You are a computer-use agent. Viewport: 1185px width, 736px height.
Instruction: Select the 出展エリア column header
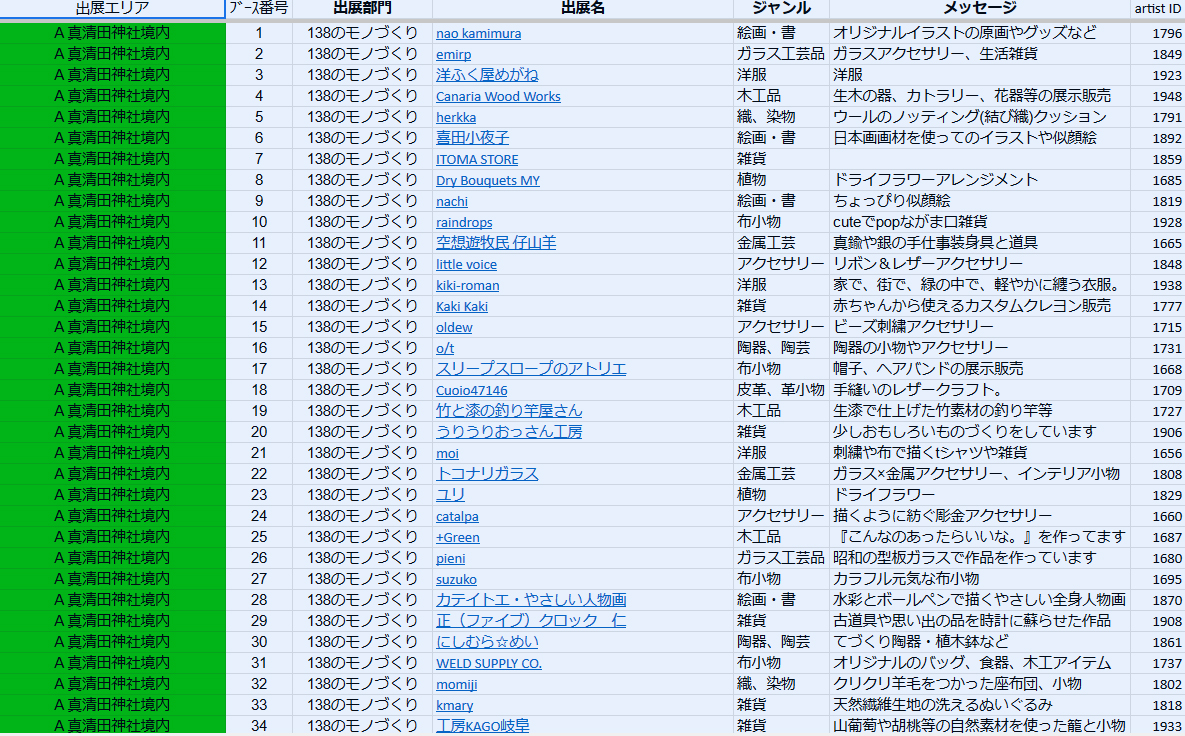[x=113, y=8]
